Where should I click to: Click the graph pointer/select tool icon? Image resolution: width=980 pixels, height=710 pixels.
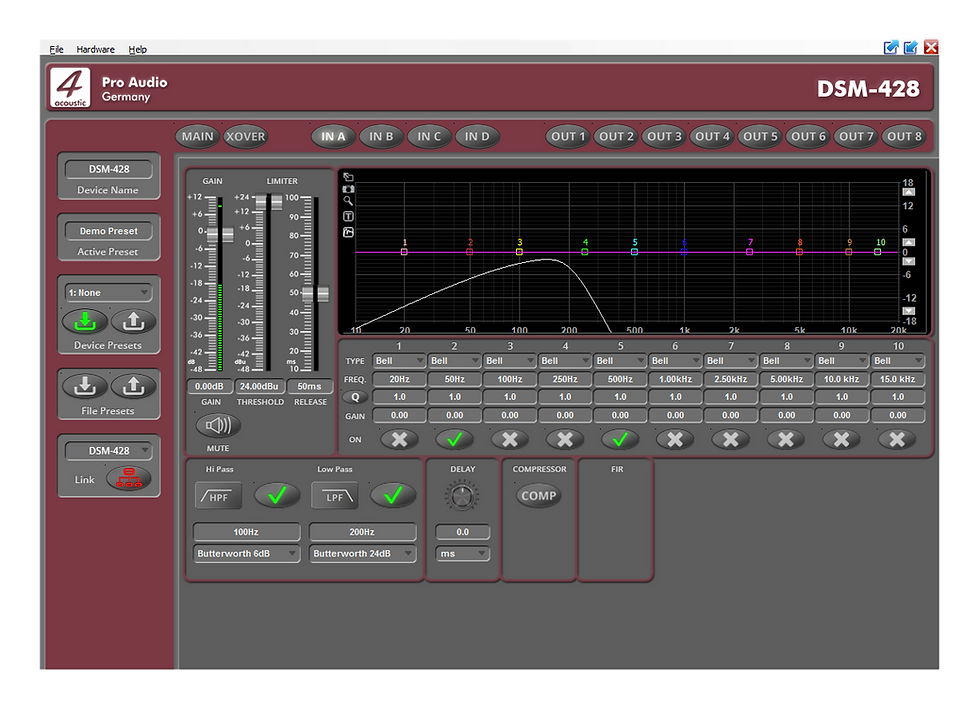click(348, 178)
